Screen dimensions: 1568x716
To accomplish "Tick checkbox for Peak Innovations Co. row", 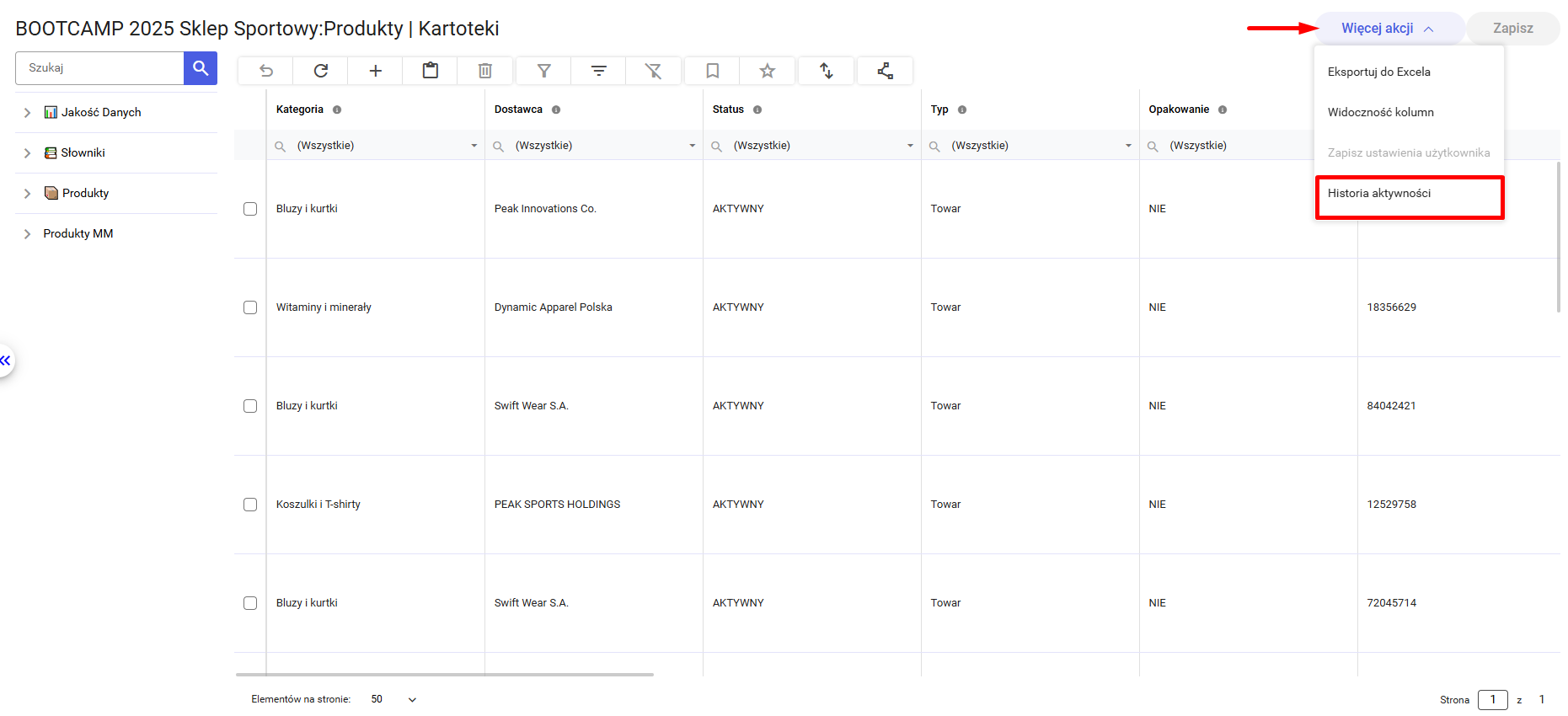I will pyautogui.click(x=250, y=209).
